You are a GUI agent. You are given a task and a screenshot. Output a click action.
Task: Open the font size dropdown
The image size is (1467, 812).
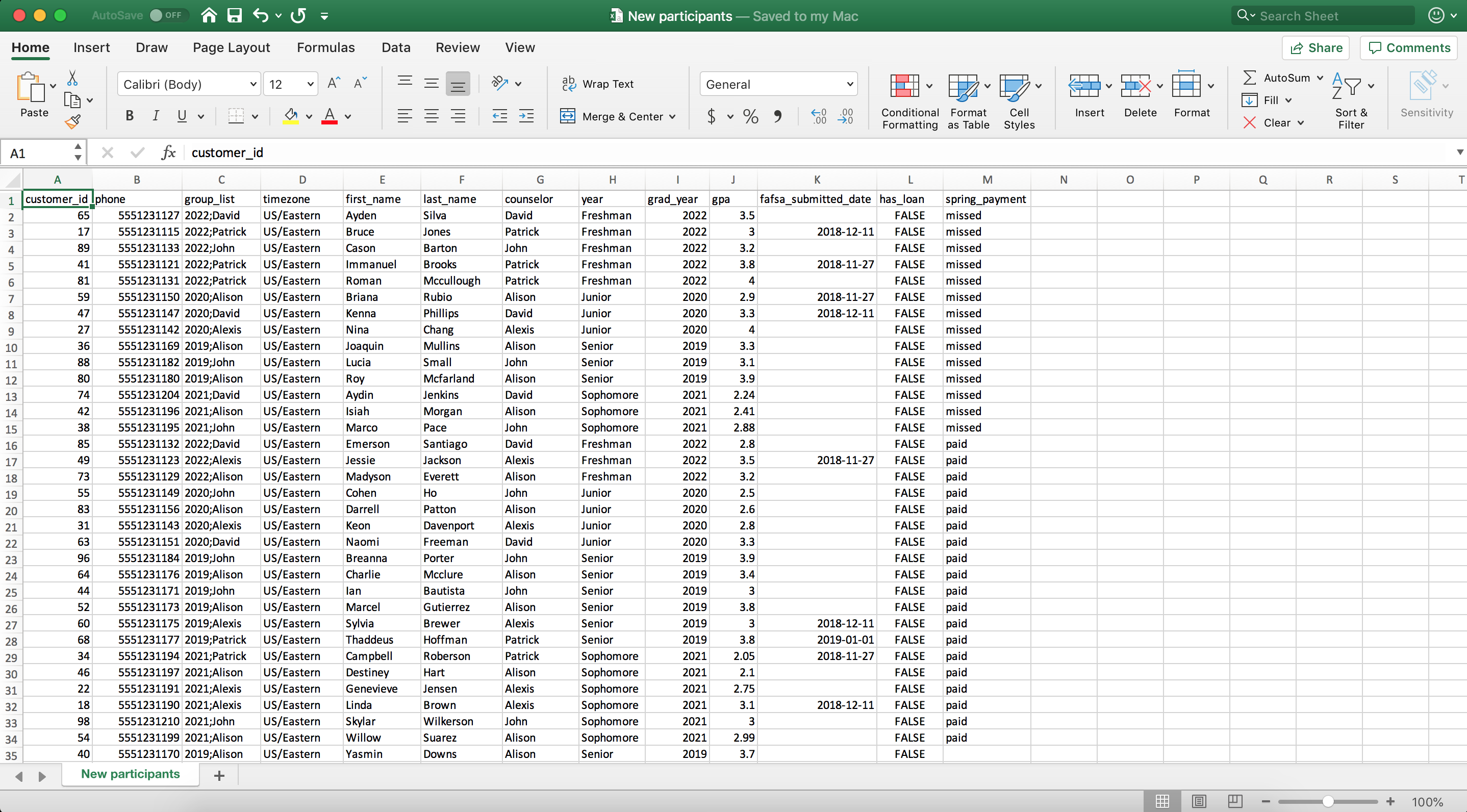(310, 84)
